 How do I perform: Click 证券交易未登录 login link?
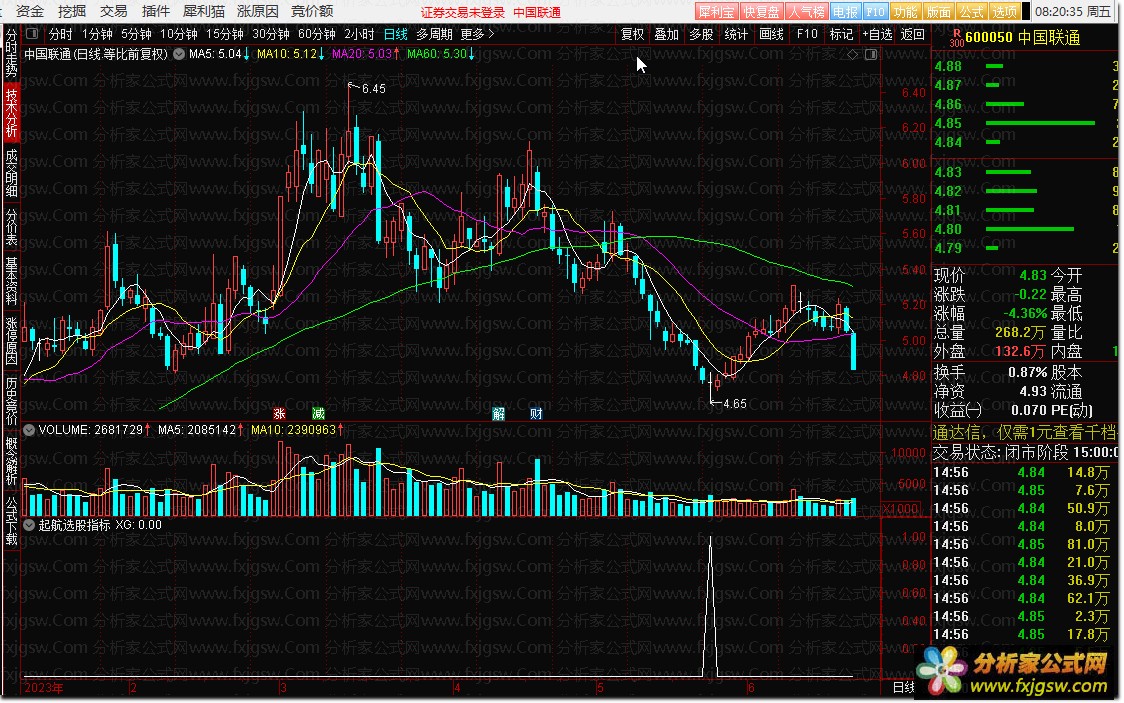(462, 12)
